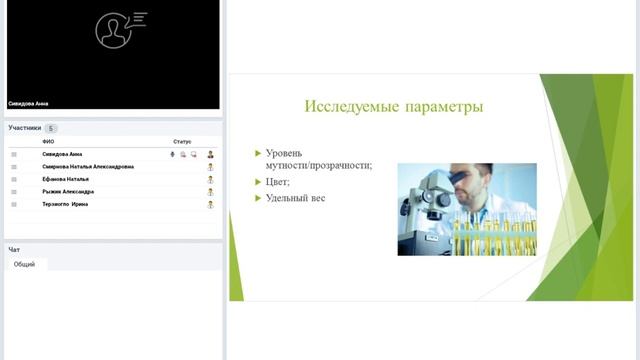The image size is (640, 360).
Task: Click the participants count badge 5
Action: coord(51,129)
